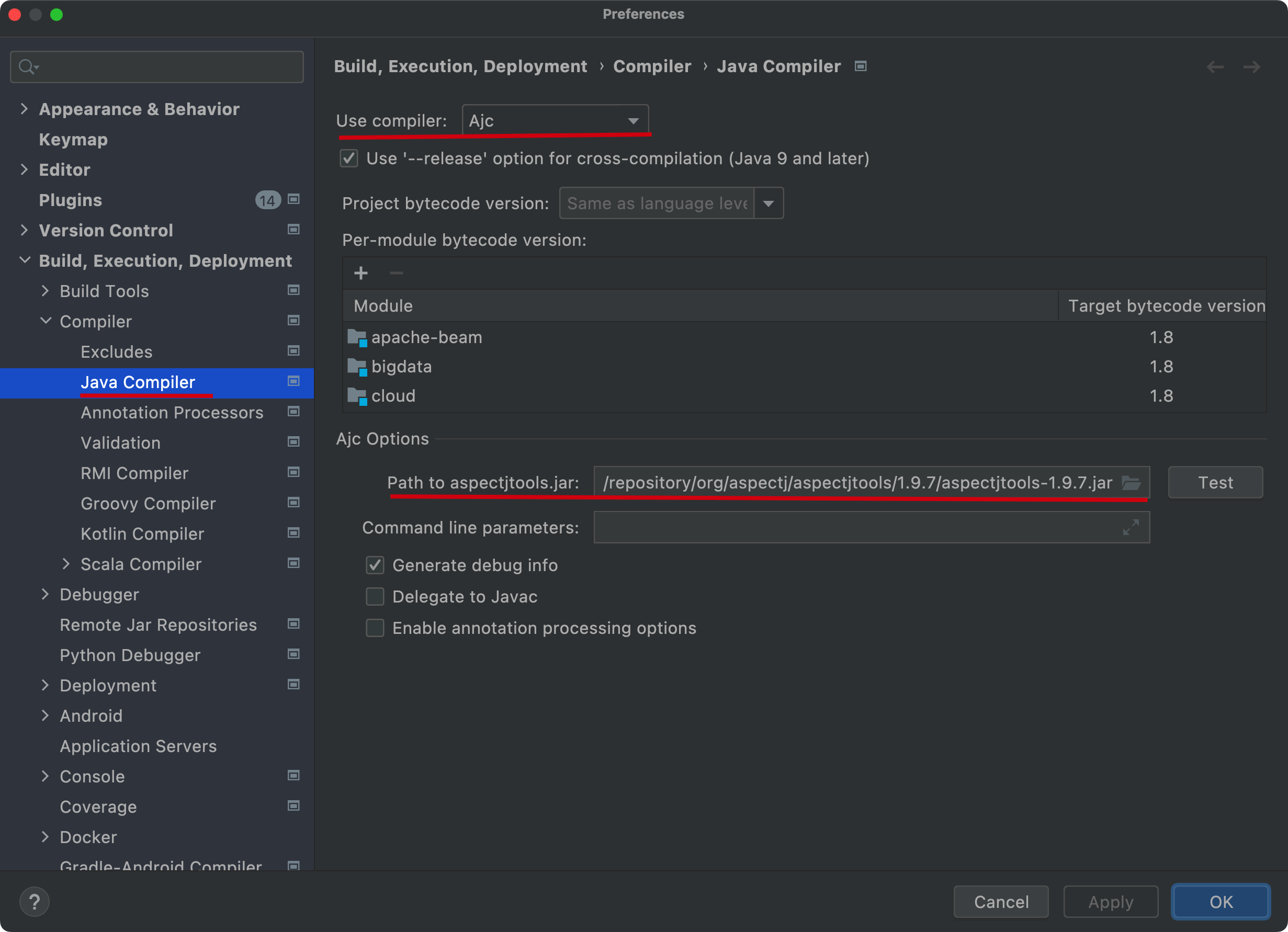Browse for the aspectjtools.jar file
Image resolution: width=1288 pixels, height=932 pixels.
click(1133, 483)
